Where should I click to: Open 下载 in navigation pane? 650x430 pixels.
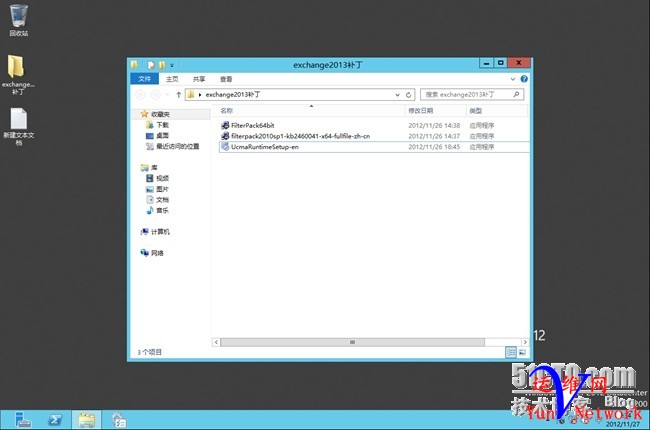pyautogui.click(x=158, y=125)
